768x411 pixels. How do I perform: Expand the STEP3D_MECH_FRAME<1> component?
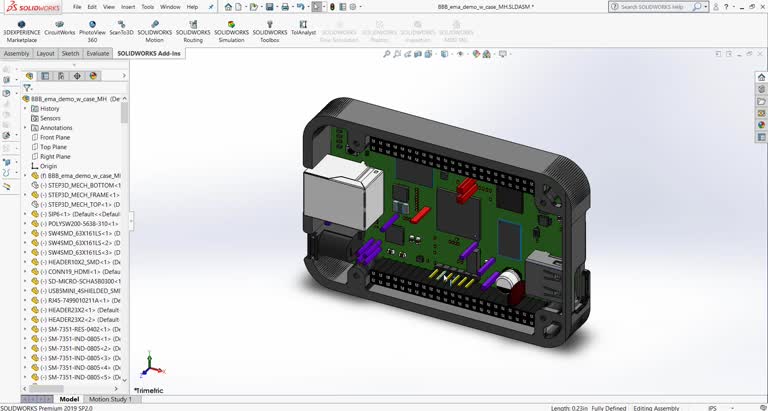[25, 195]
